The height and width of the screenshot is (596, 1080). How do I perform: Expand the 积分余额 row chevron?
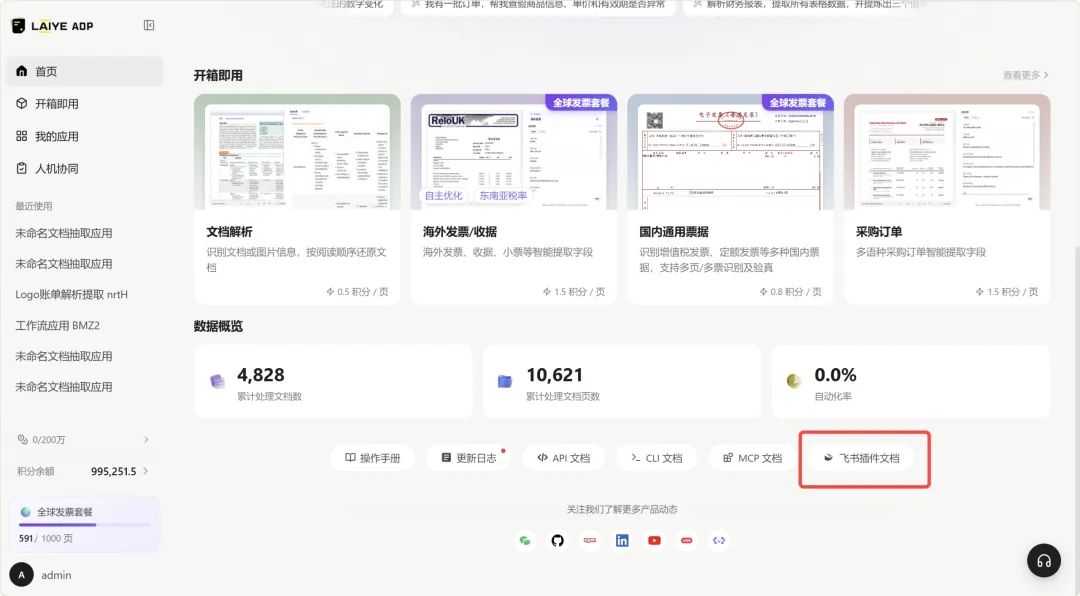click(145, 471)
